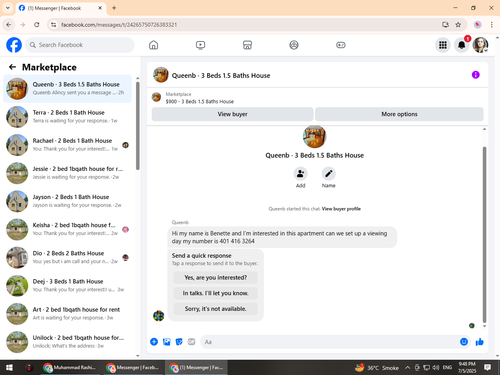Image resolution: width=500 pixels, height=375 pixels.
Task: Open a new browser tab
Action: point(114,8)
